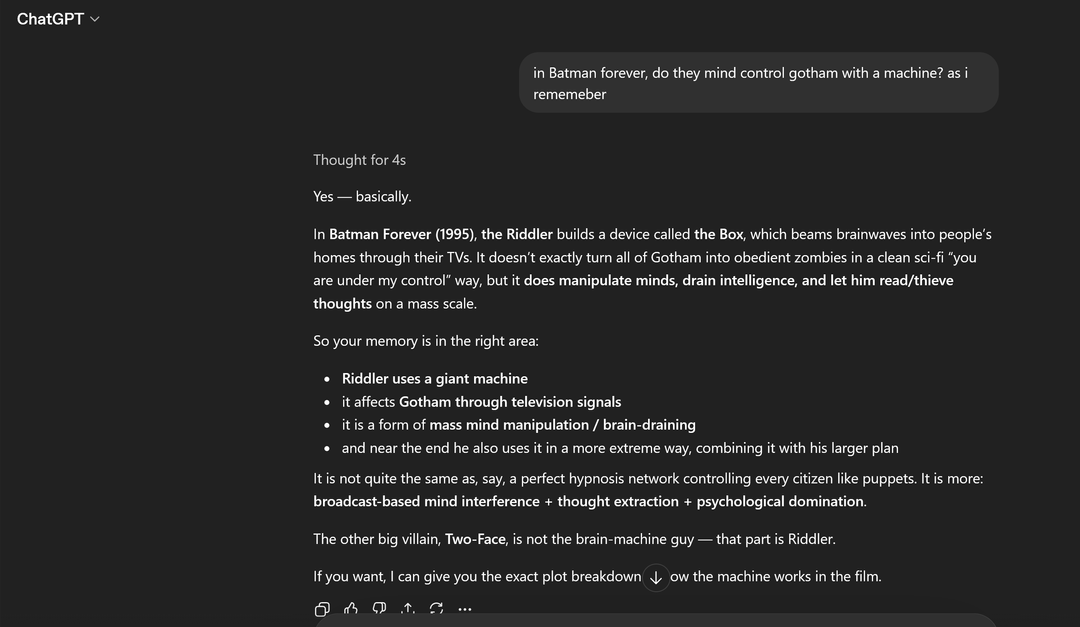Click "So your memory is in the right area:"
Viewport: 1080px width, 627px height.
[x=426, y=341]
